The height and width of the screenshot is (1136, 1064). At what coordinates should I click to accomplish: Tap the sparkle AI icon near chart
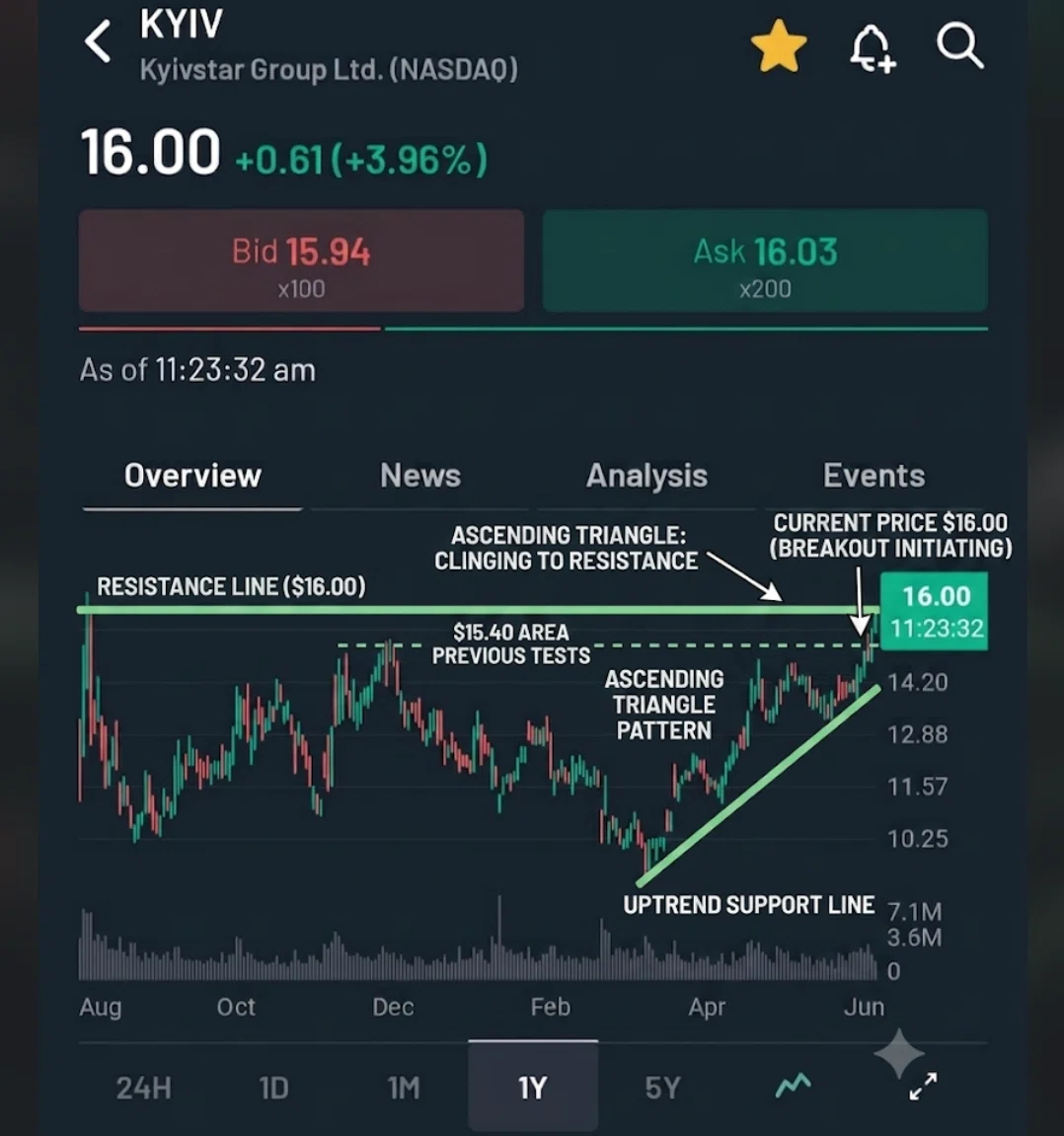899,1054
